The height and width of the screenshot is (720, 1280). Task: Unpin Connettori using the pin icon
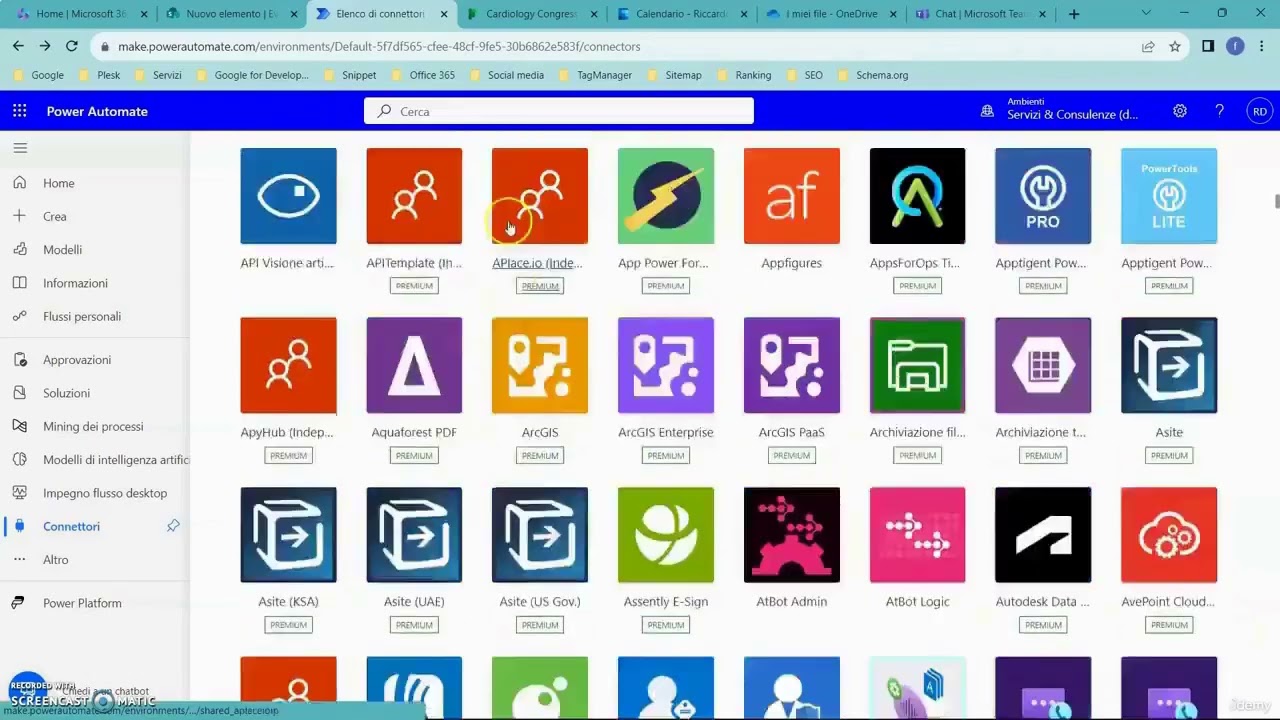click(x=173, y=526)
